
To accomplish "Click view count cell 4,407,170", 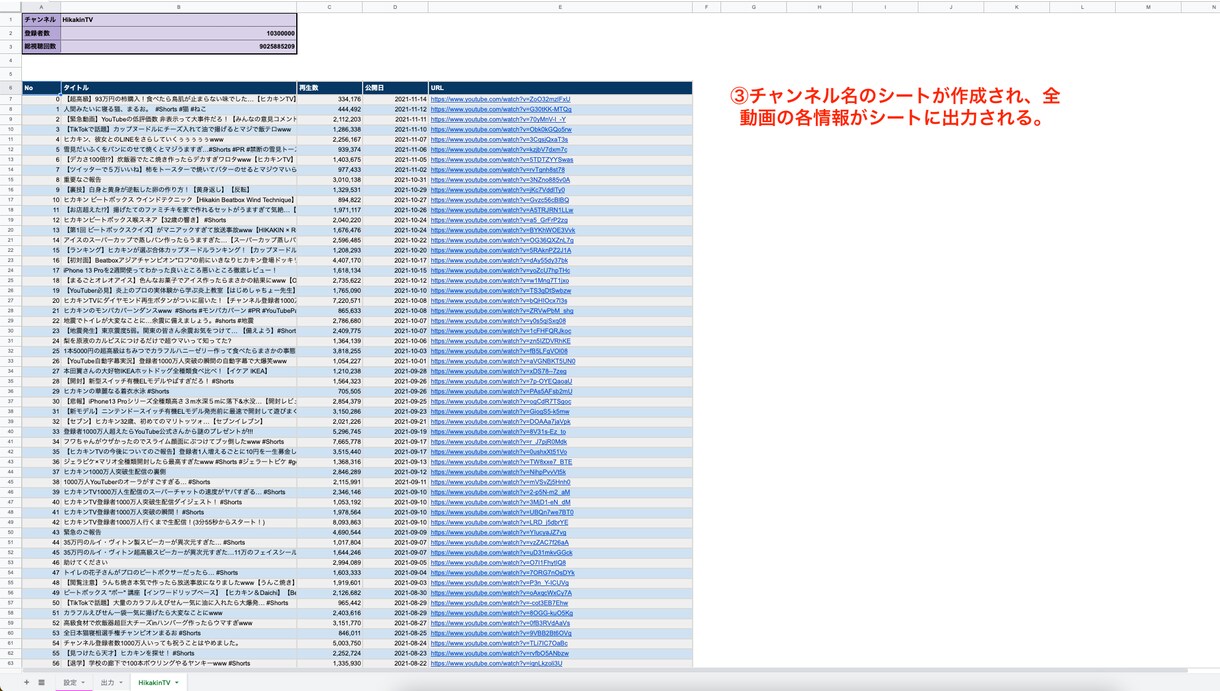I will click(329, 260).
